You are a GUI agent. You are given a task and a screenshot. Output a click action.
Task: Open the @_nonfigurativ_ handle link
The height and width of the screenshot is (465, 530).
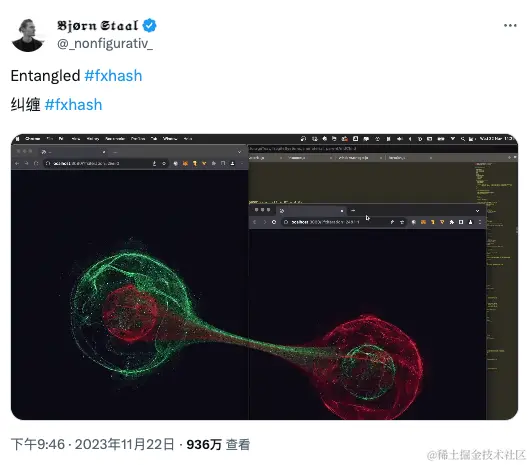105,44
